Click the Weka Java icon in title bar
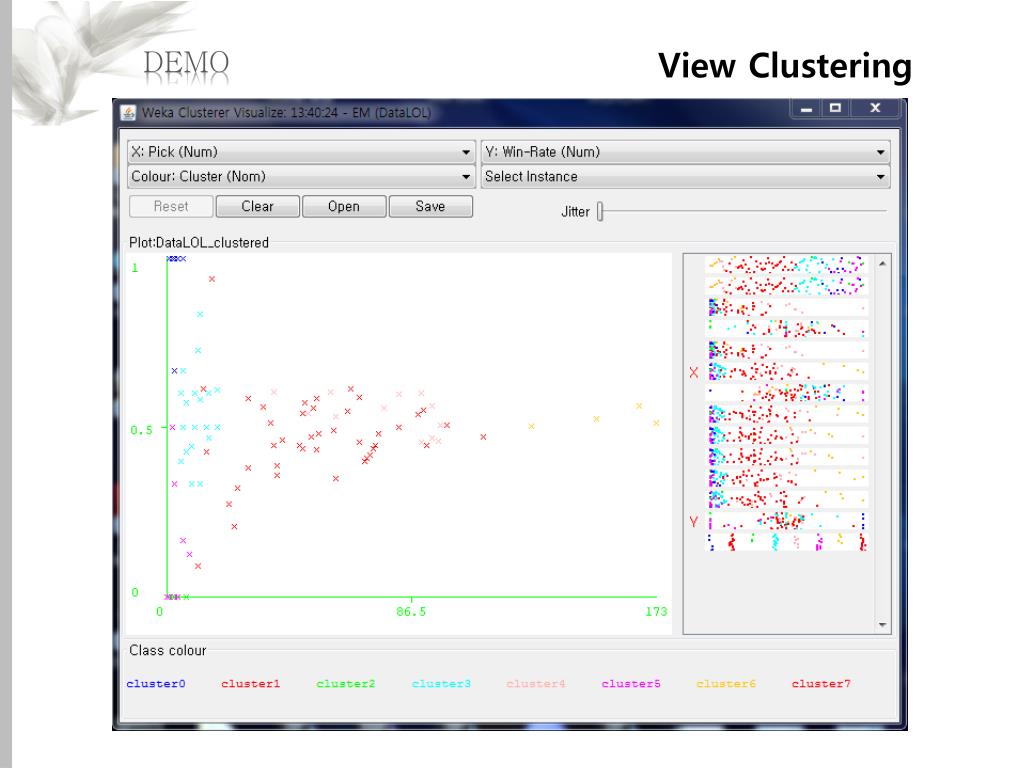Screen dimensions: 1024x768 click(x=129, y=113)
